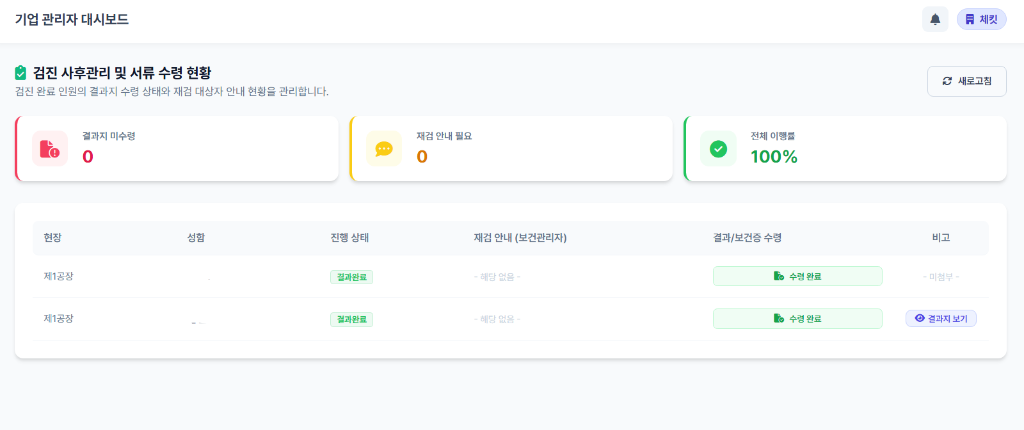Image resolution: width=1024 pixels, height=430 pixels.
Task: Click second row's 수령 완료 button
Action: tap(797, 318)
